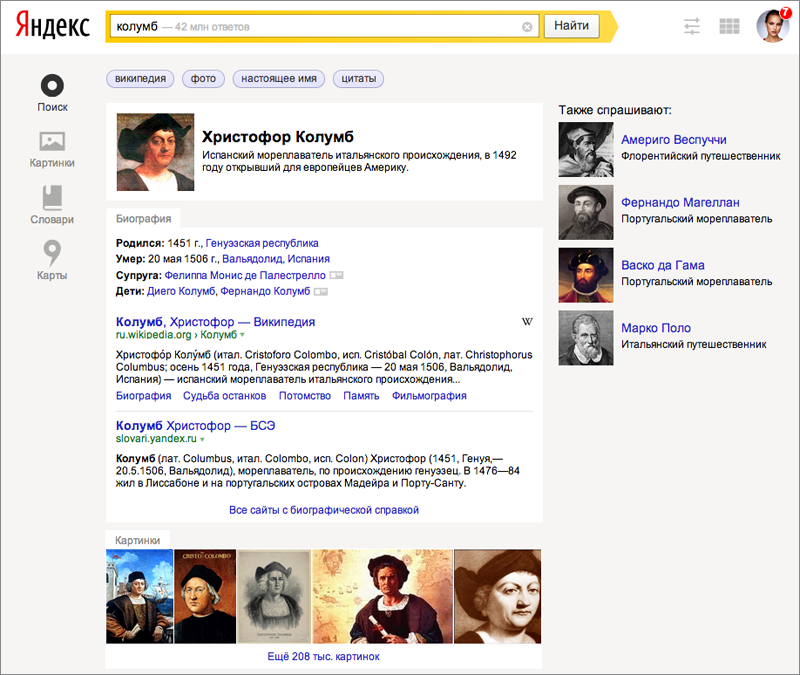Viewport: 800px width, 675px height.
Task: Open the Потомство sitelink
Action: [305, 396]
